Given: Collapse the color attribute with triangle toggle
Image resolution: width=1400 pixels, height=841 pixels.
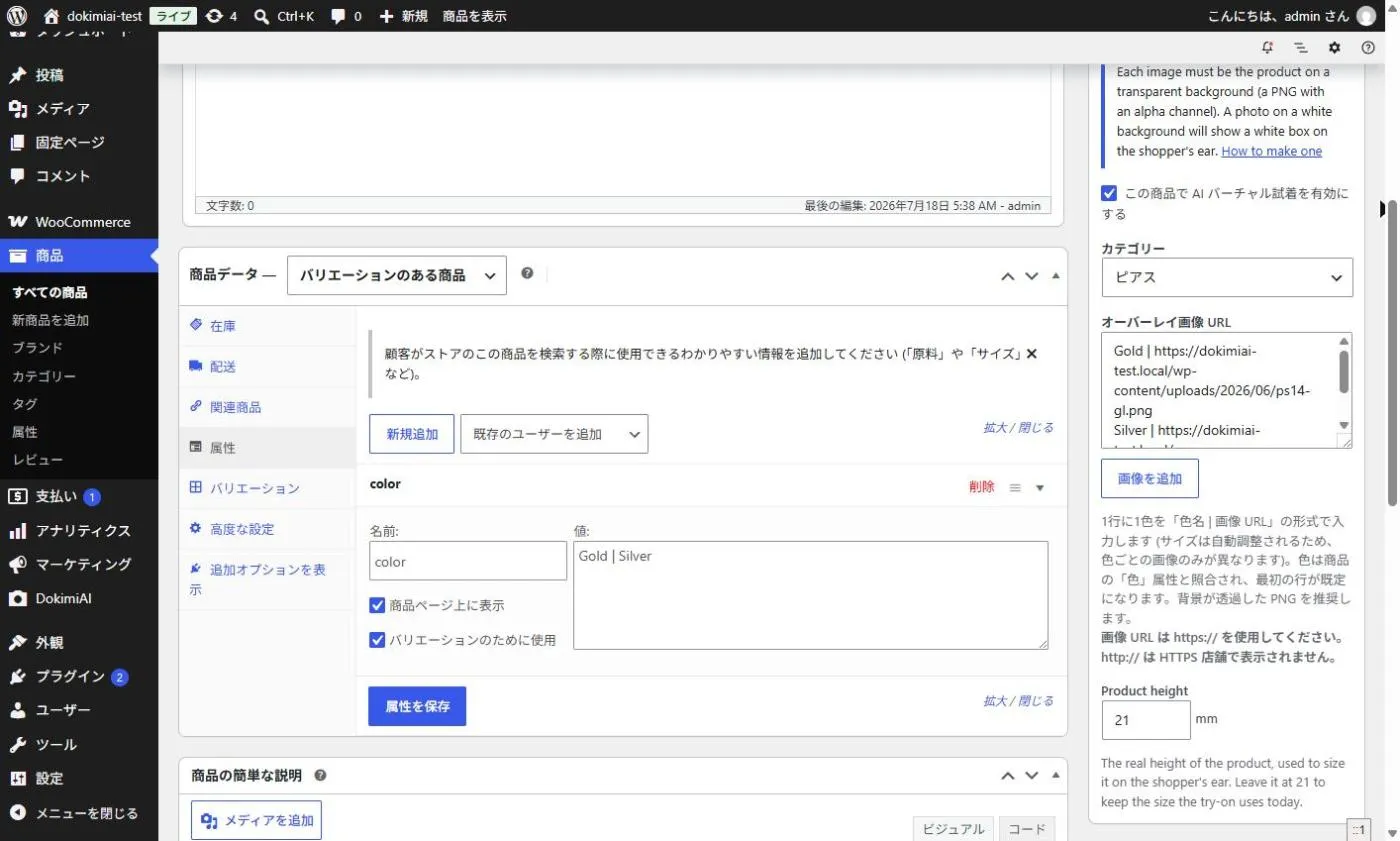Looking at the screenshot, I should [x=1040, y=488].
